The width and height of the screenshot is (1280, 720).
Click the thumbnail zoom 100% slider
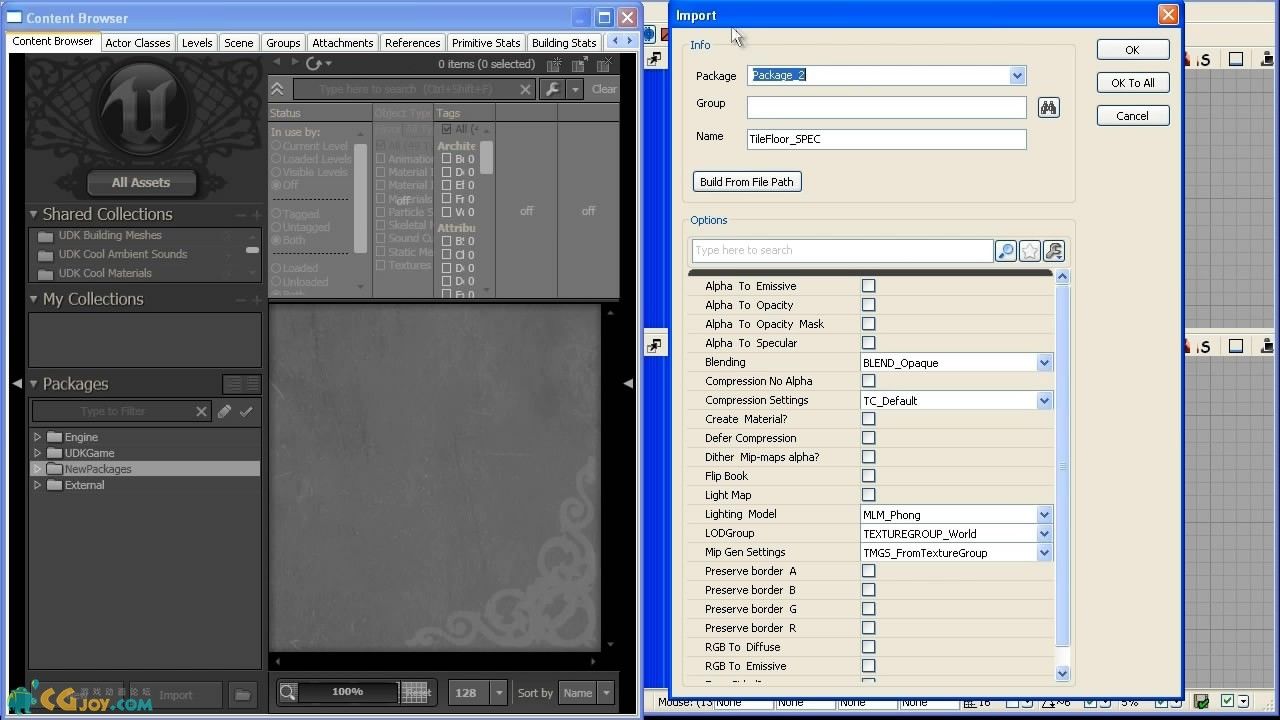click(348, 692)
